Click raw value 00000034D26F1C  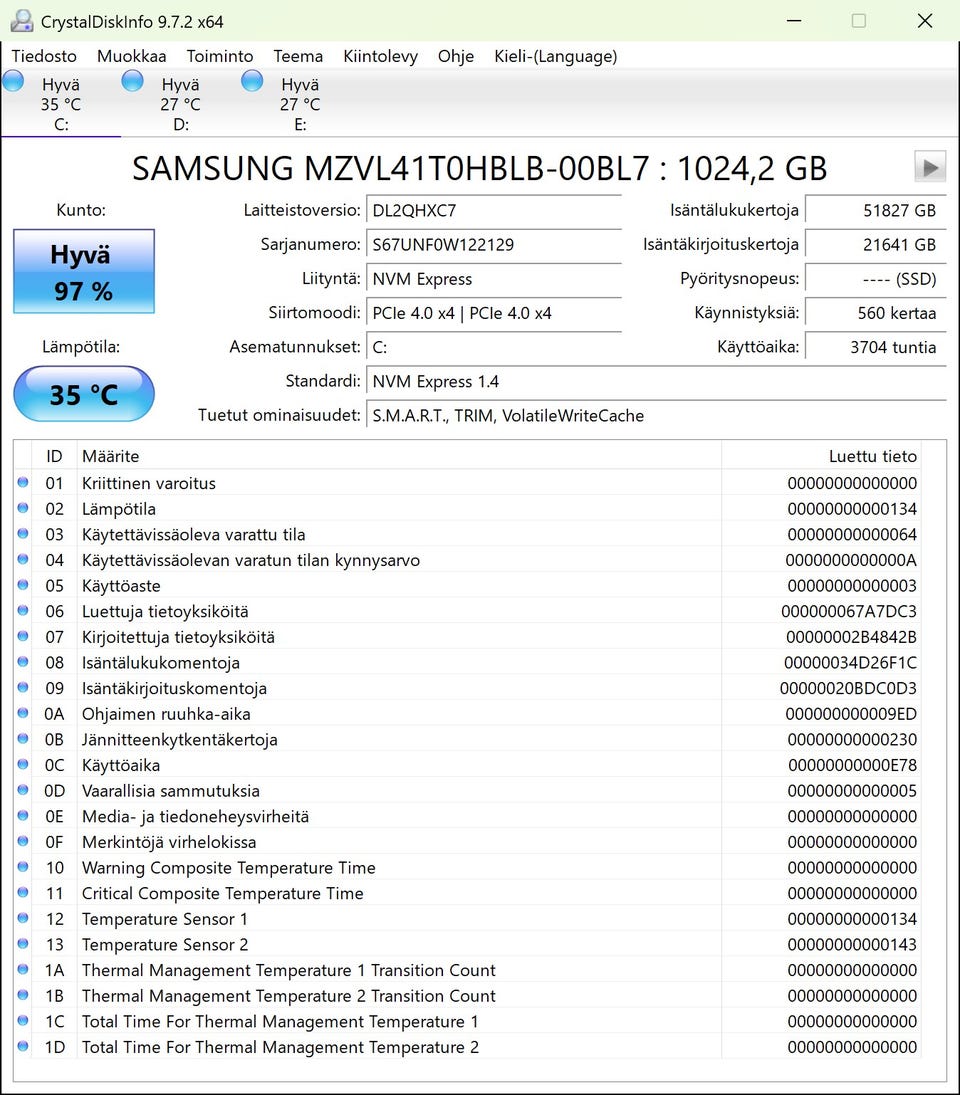pos(850,662)
